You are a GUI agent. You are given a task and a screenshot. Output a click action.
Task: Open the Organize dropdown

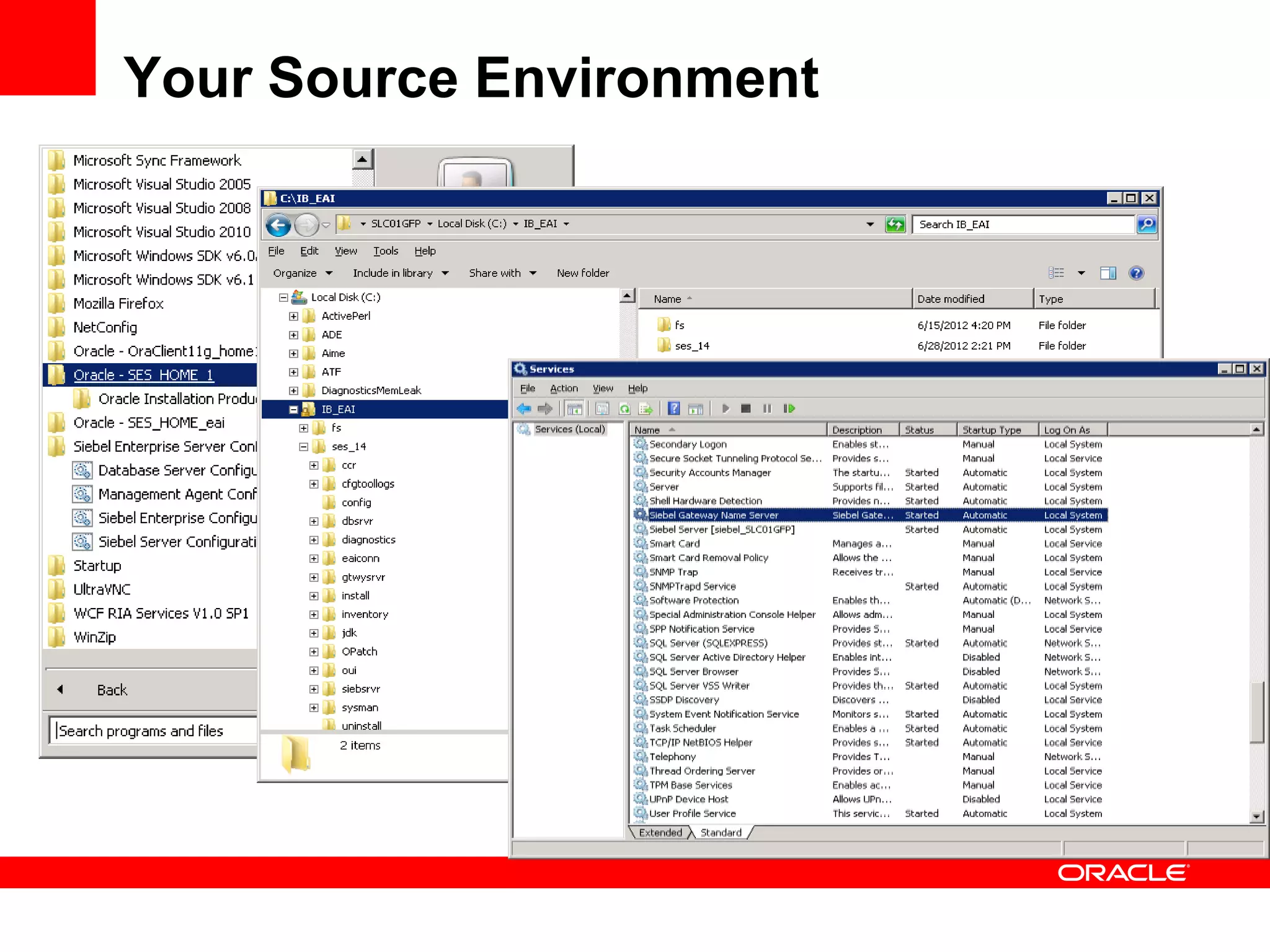pyautogui.click(x=303, y=273)
